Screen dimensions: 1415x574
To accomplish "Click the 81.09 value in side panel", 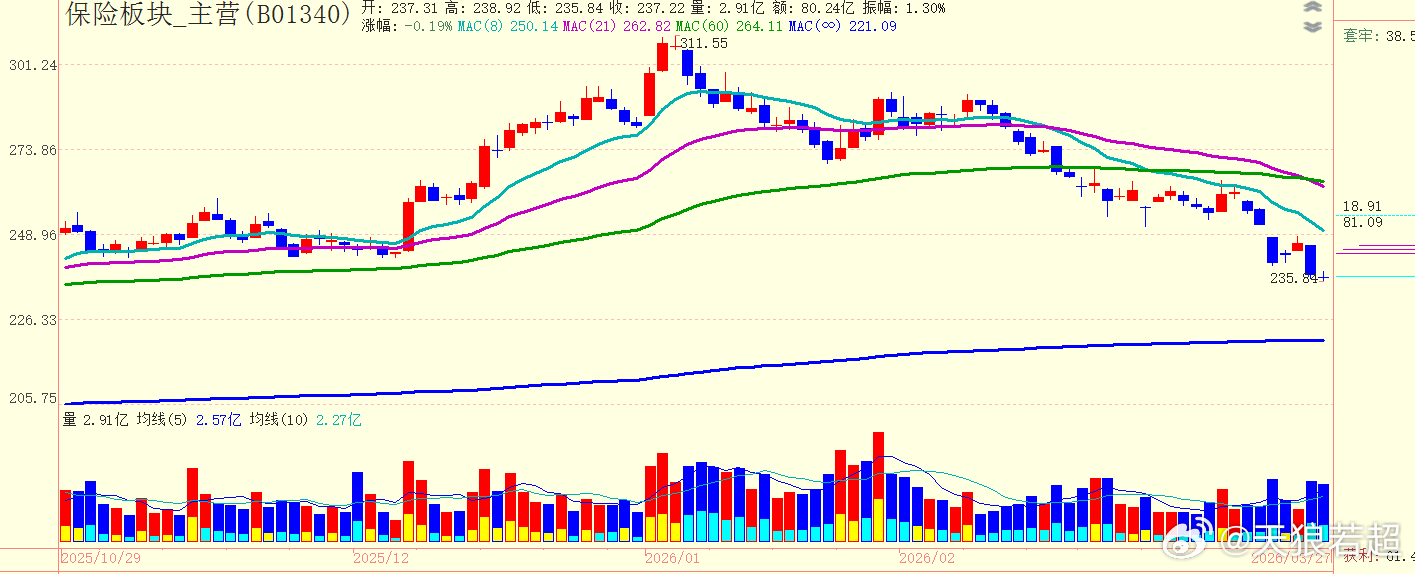I will tap(1362, 222).
